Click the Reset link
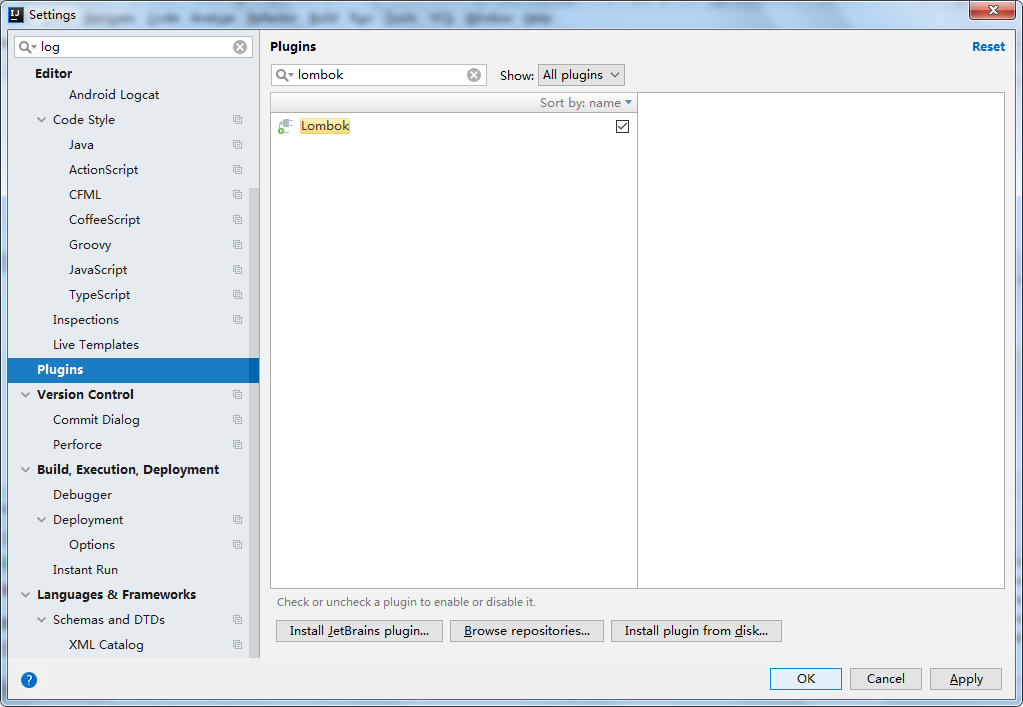 click(x=988, y=47)
